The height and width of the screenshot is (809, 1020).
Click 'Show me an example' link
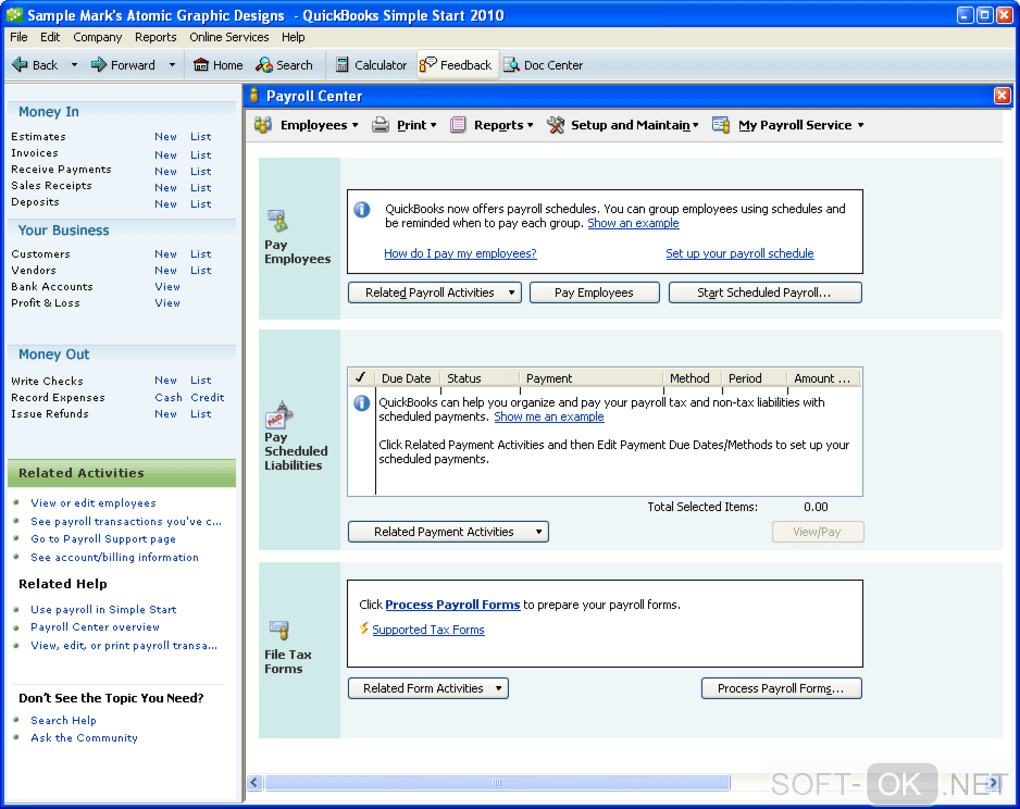click(x=549, y=417)
